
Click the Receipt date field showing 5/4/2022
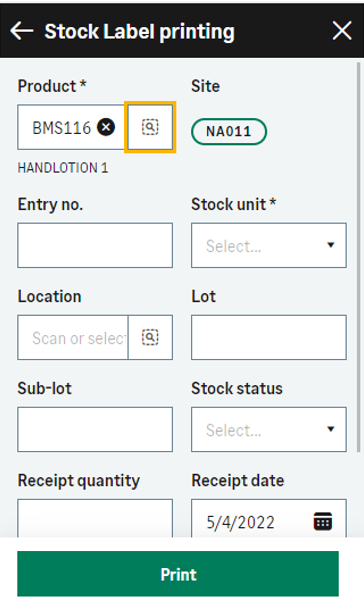click(269, 518)
